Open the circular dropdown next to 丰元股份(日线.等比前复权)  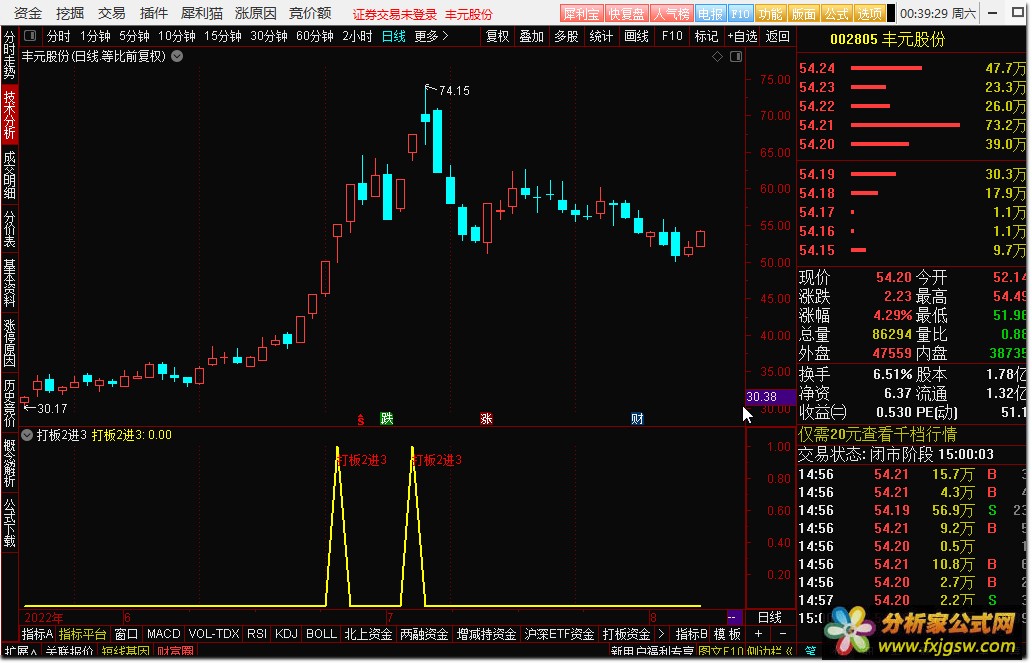(177, 57)
